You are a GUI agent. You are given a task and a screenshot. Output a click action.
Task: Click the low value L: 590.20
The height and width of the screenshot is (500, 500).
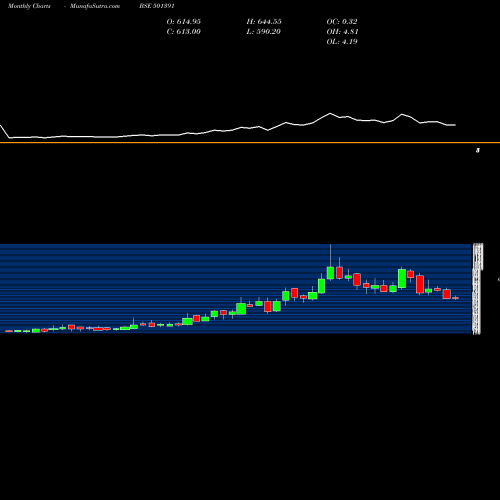point(264,31)
